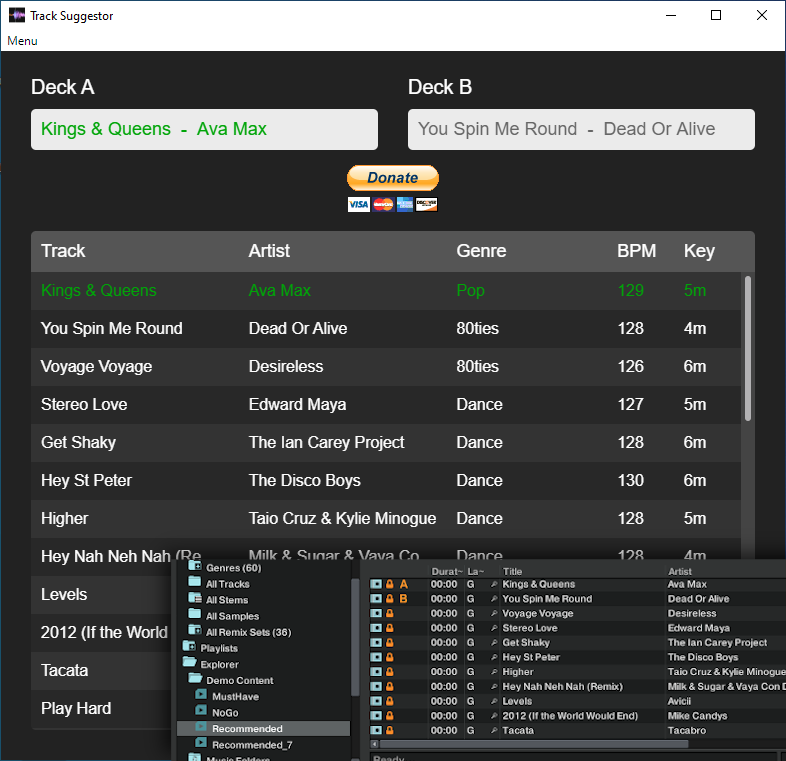Screen dimensions: 786x761
Task: Select Hey St Peter in the suggestions table
Action: point(386,481)
